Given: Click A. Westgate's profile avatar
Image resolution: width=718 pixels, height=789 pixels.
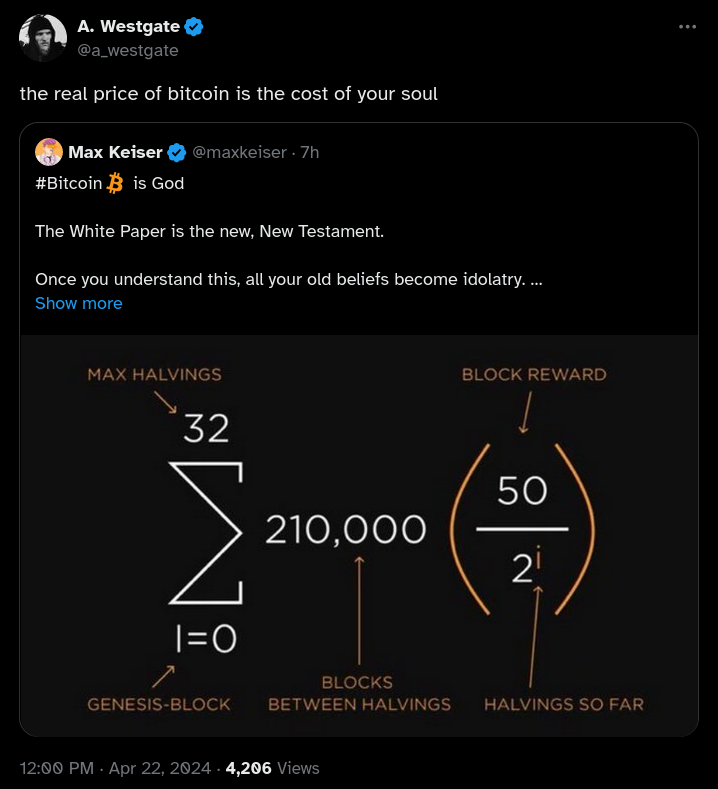Looking at the screenshot, I should tap(43, 39).
